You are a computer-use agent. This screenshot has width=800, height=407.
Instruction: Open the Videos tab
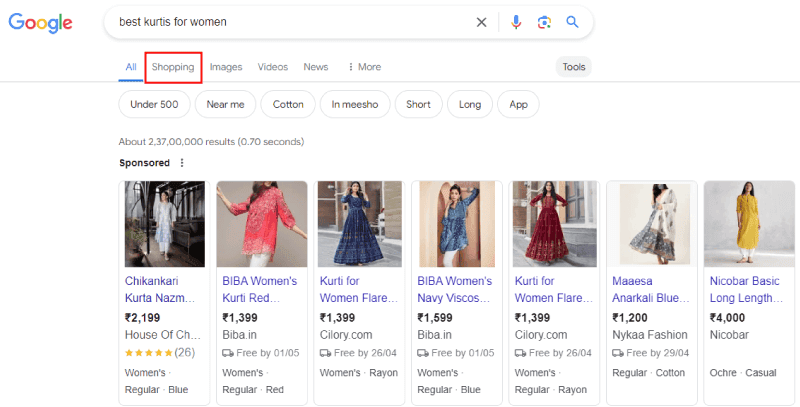(272, 67)
